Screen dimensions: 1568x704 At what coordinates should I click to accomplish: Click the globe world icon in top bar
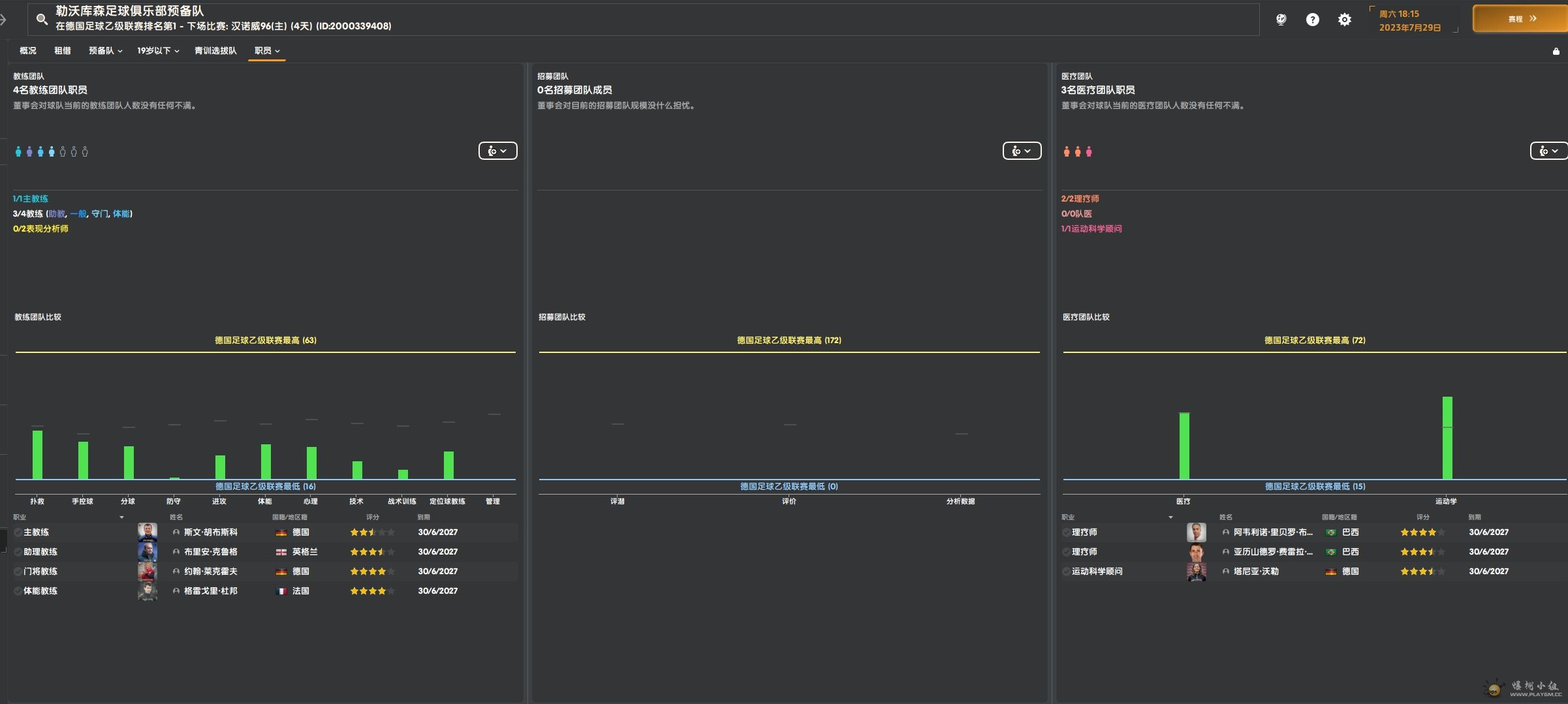point(1281,20)
